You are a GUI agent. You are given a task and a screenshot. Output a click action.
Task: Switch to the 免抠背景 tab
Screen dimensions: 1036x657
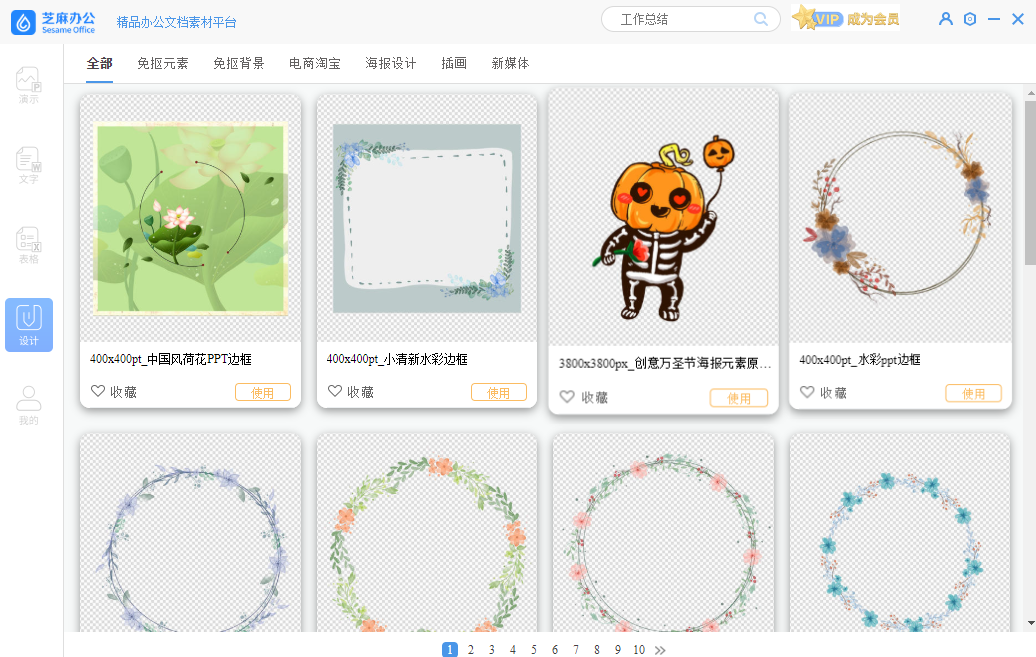[x=239, y=63]
